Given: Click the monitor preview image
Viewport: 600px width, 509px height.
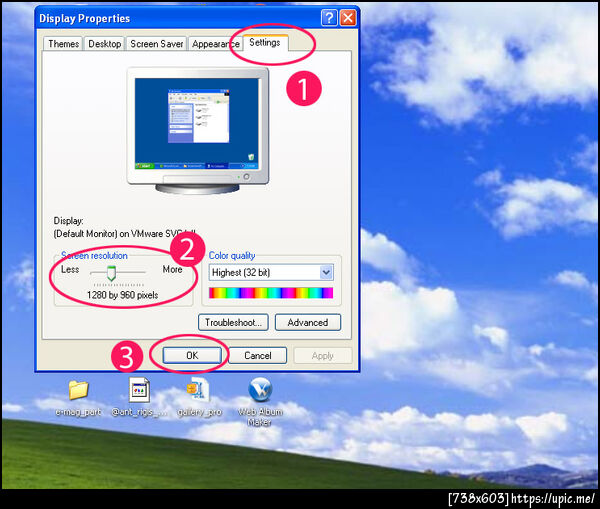Looking at the screenshot, I should pos(198,130).
